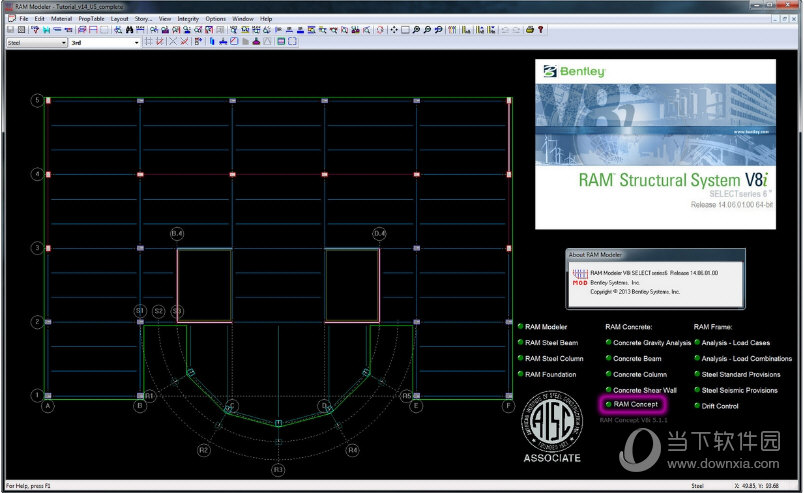Click grid bubble A at the bottom
Screen dimensions: 804x493
point(48,406)
